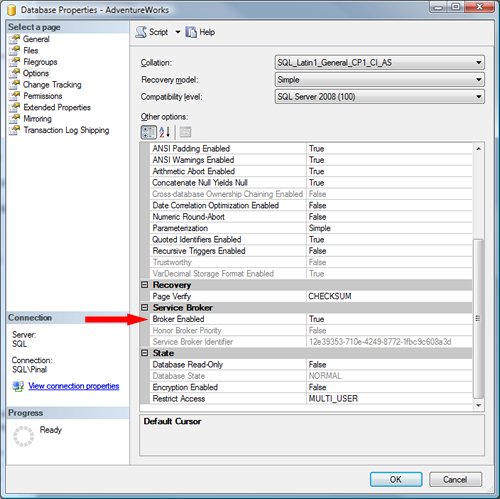Collapse the Recovery section
This screenshot has height=499, width=500.
[x=145, y=285]
